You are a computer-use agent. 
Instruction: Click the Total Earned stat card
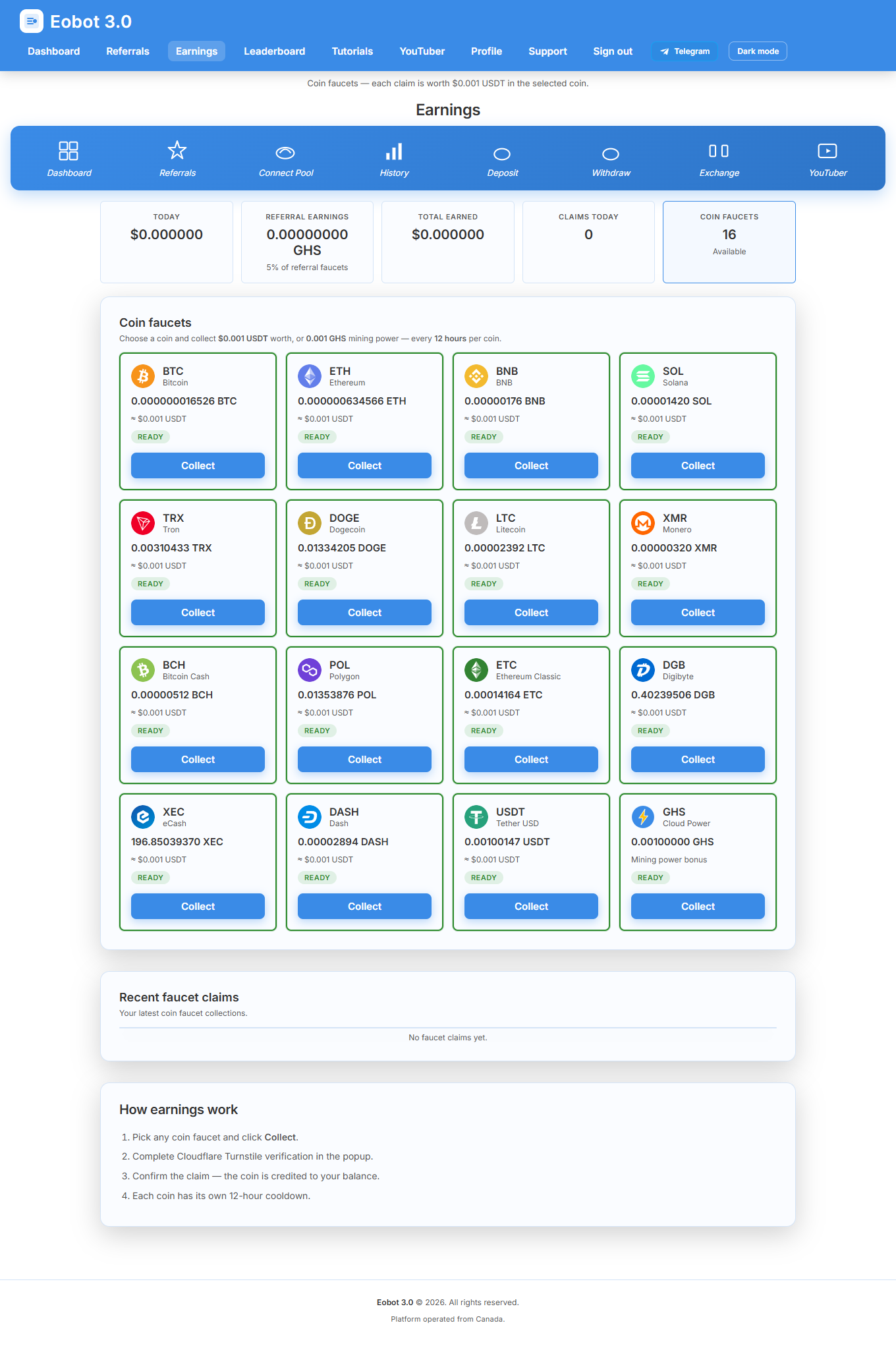[448, 242]
